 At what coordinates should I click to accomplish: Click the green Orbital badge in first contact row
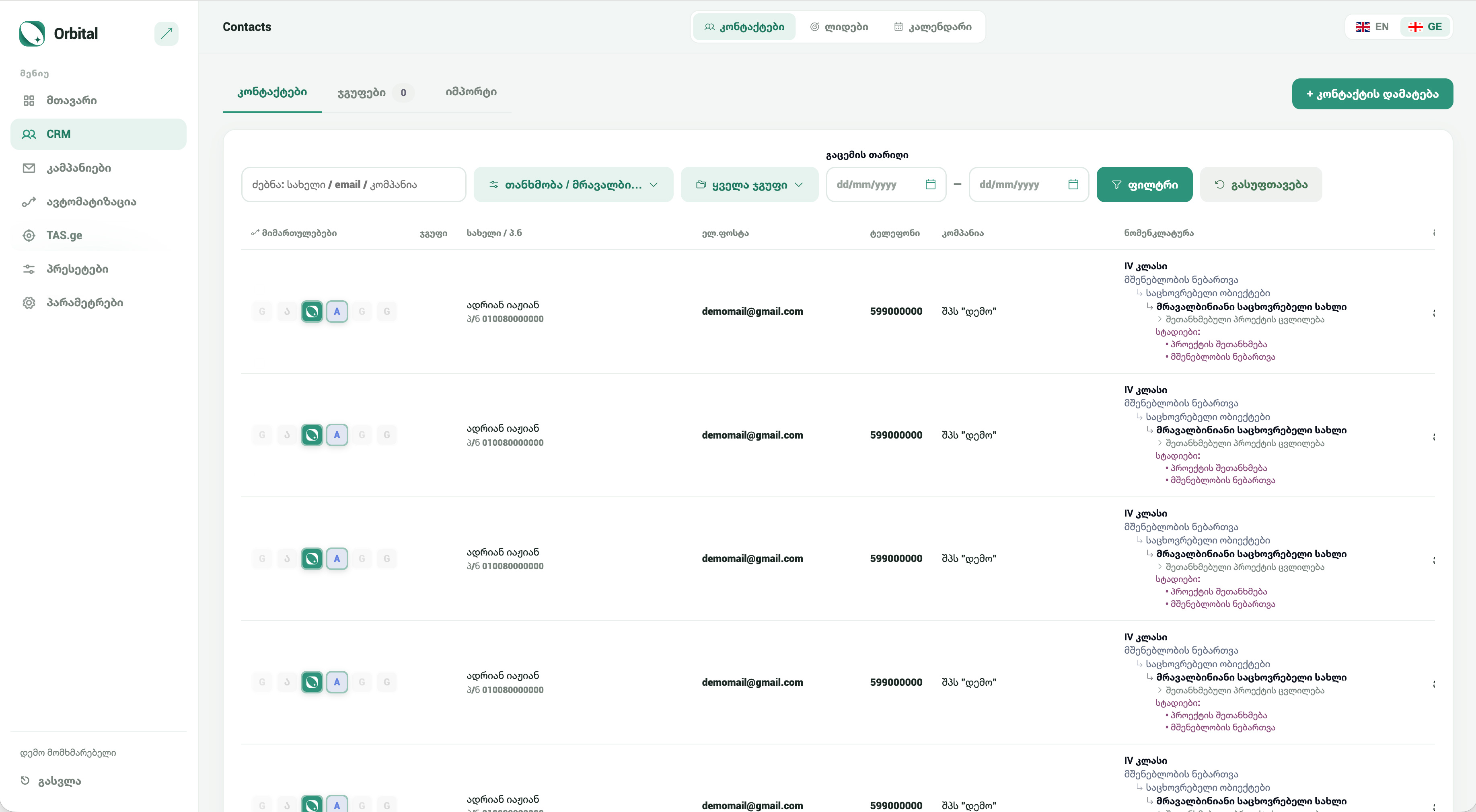coord(312,312)
